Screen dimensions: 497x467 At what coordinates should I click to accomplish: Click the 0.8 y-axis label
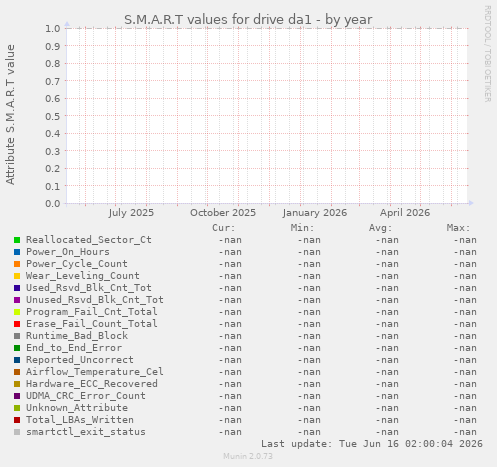click(x=53, y=63)
